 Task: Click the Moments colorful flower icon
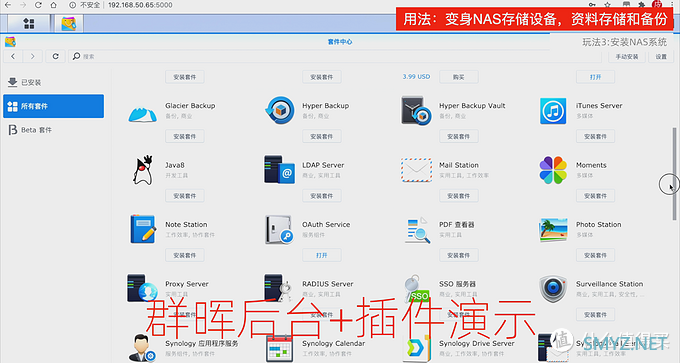click(x=553, y=170)
